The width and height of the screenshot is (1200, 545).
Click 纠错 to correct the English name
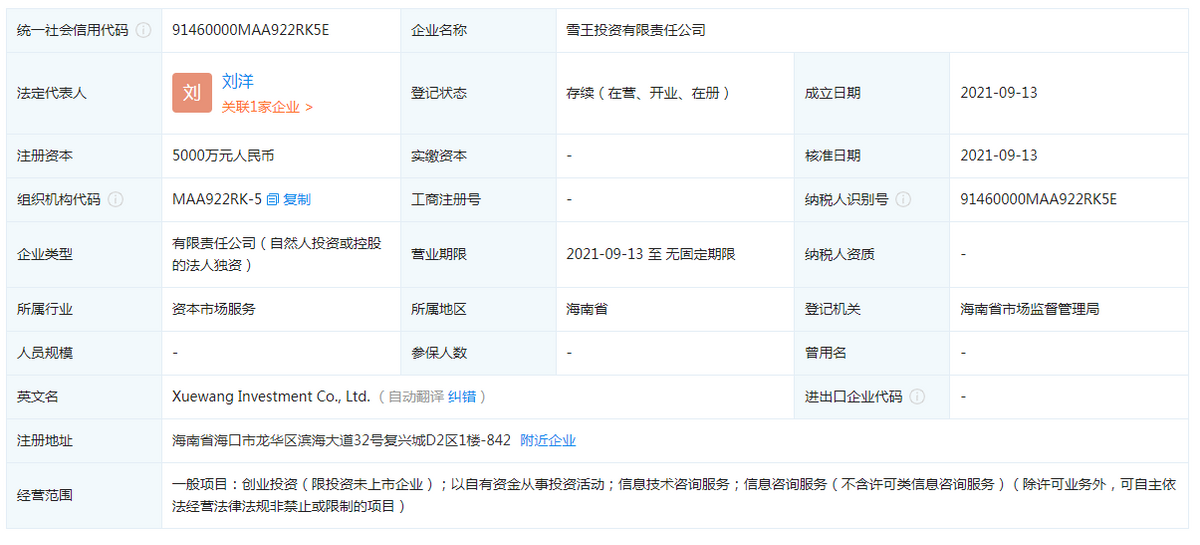pyautogui.click(x=461, y=397)
